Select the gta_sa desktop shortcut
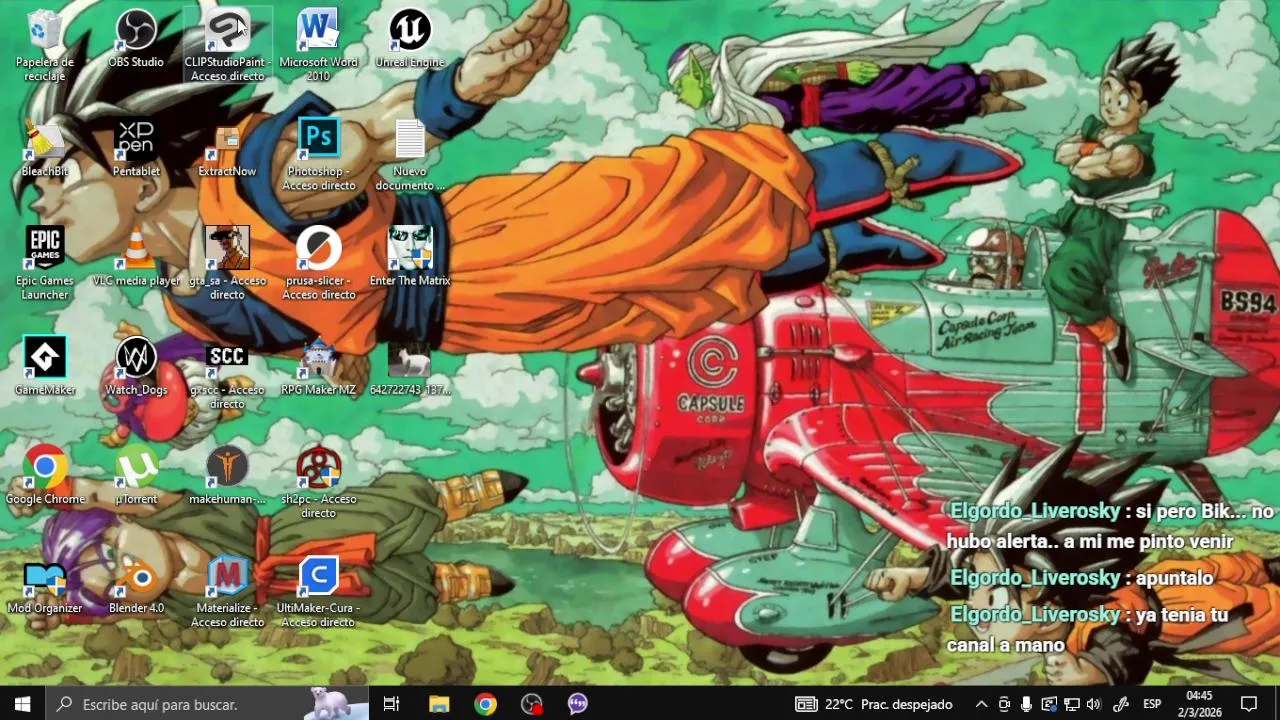Viewport: 1280px width, 720px height. tap(227, 264)
